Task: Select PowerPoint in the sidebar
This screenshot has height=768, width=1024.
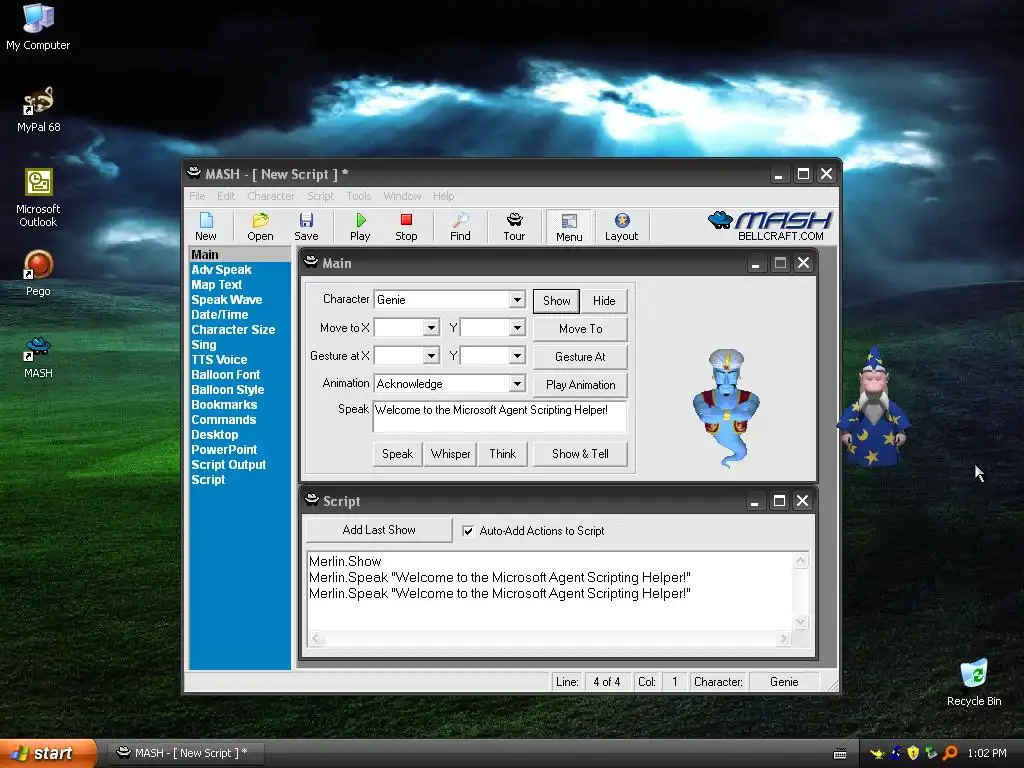Action: [x=224, y=449]
